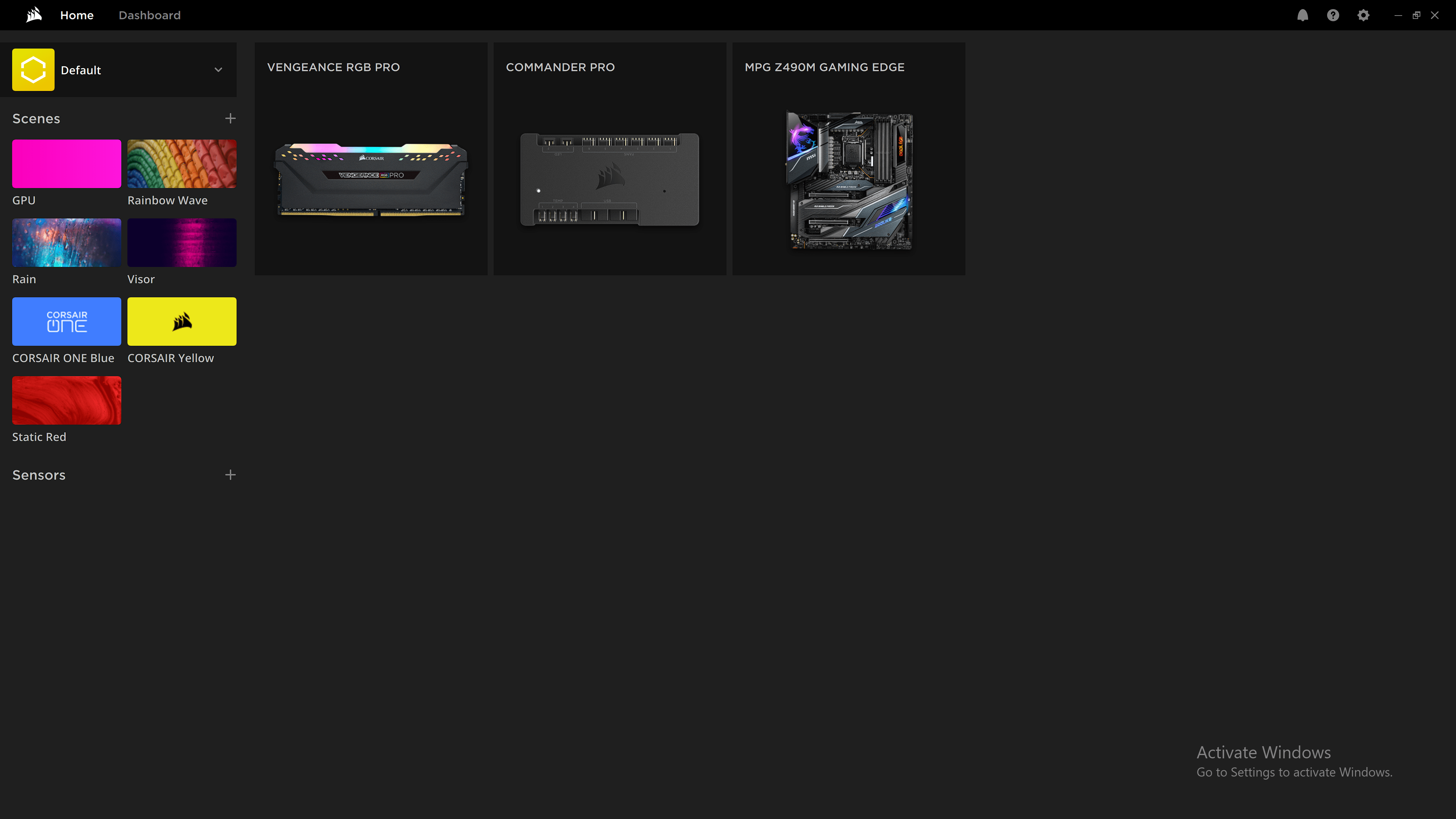Open iCUE settings with the gear icon
The width and height of the screenshot is (1456, 819).
coord(1363,15)
